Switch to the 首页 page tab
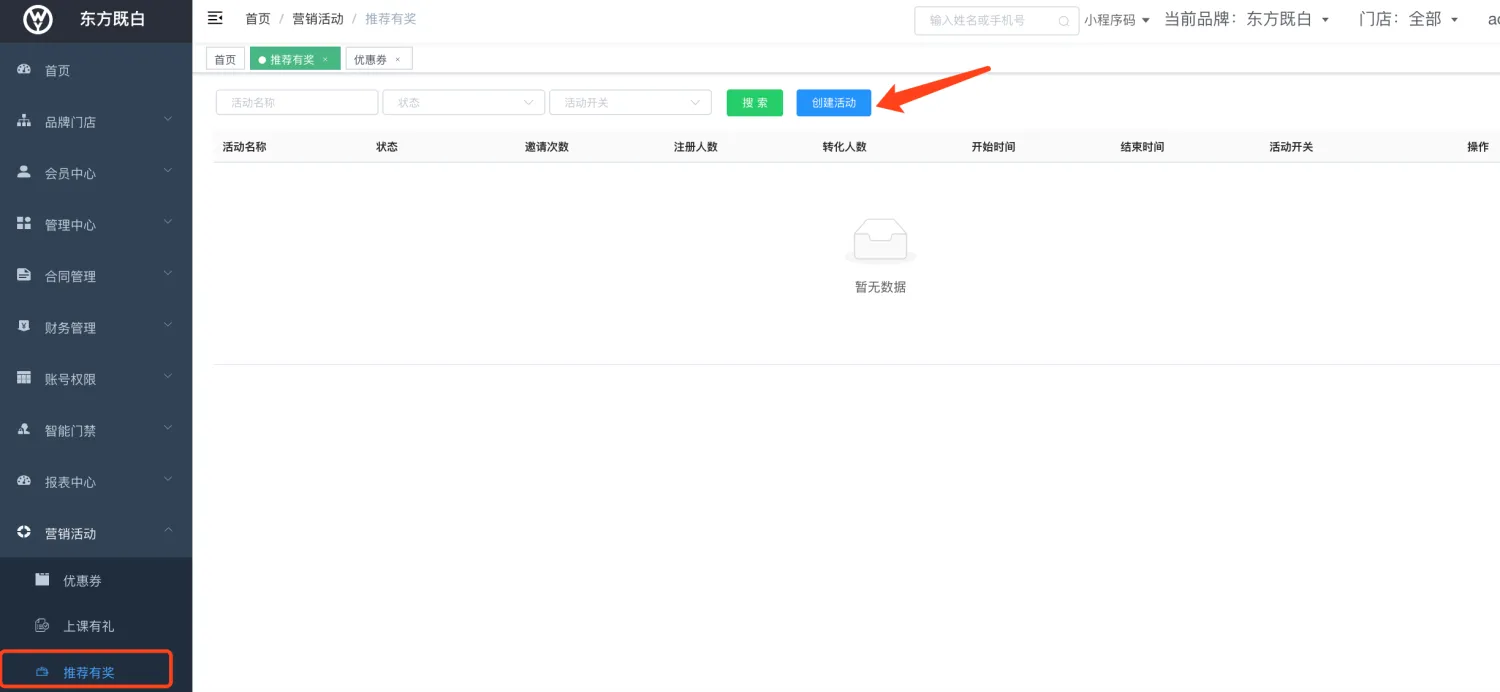 coord(225,60)
